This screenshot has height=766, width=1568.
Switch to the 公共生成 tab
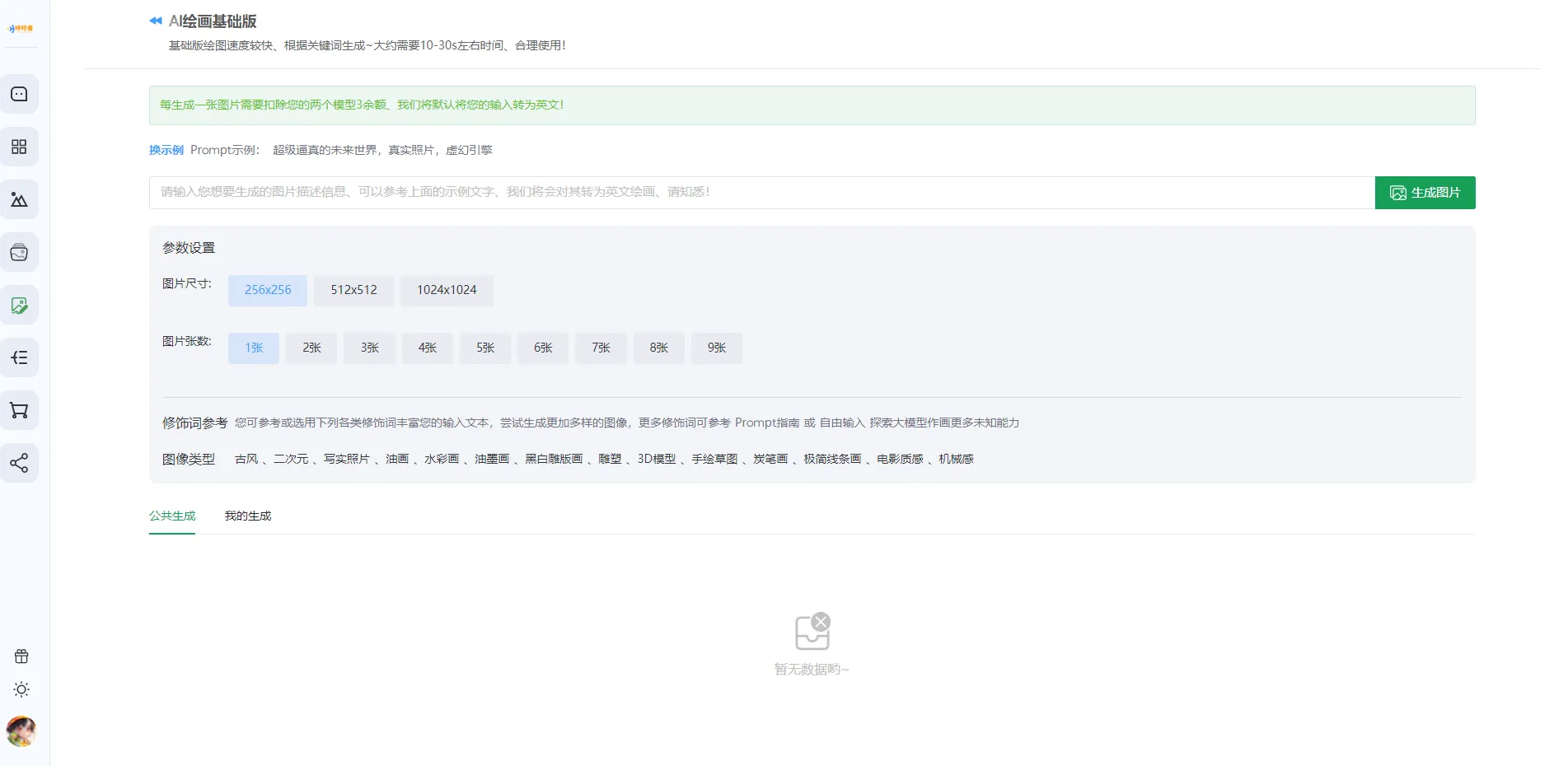click(x=172, y=516)
